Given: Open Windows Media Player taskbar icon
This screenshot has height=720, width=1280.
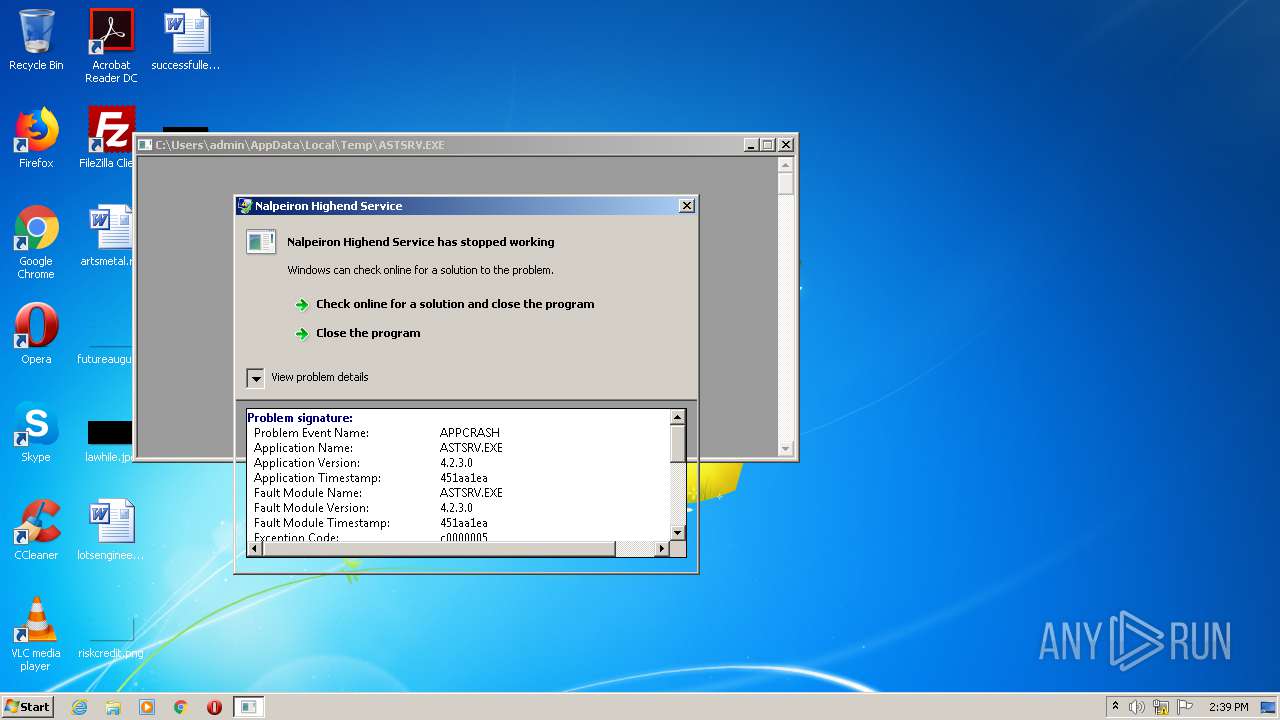Looking at the screenshot, I should click(147, 707).
